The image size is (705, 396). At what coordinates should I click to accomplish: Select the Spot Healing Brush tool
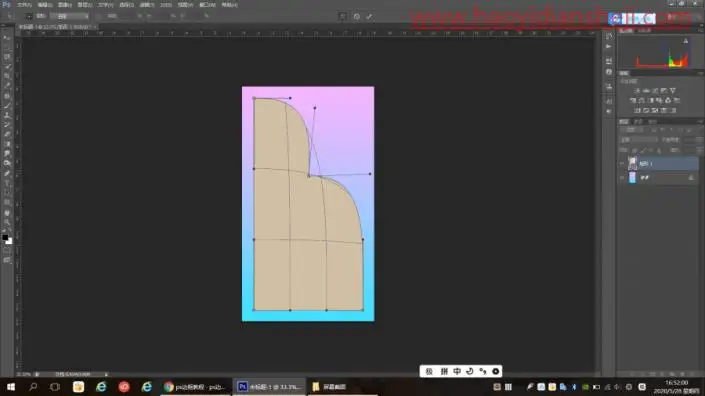pos(7,96)
